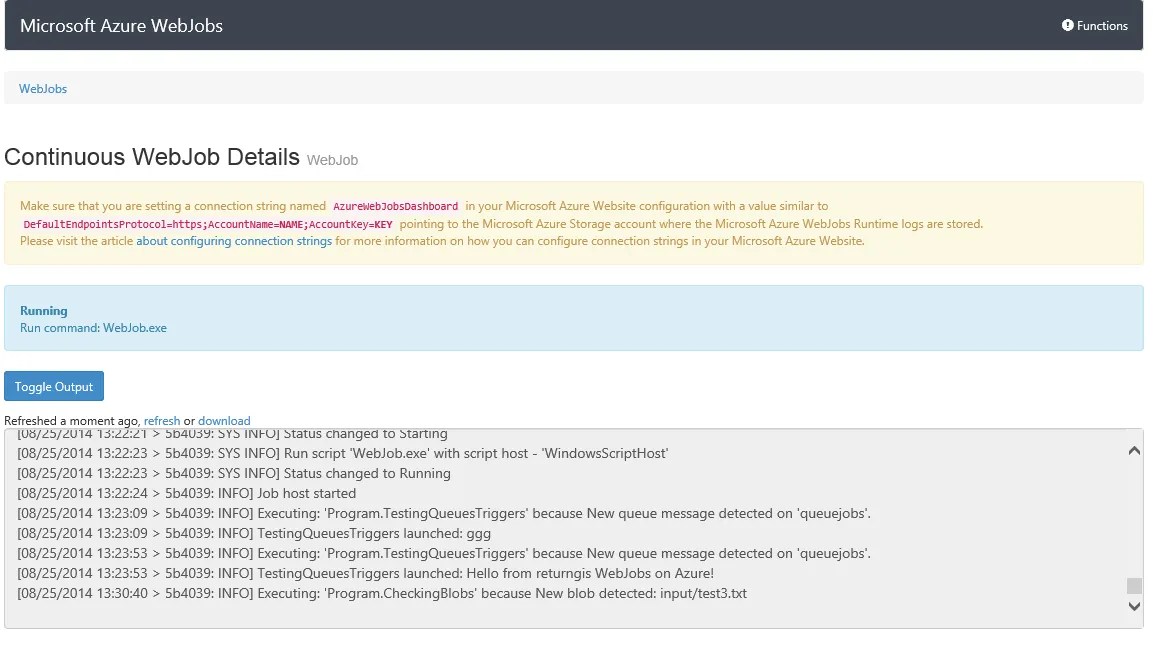The height and width of the screenshot is (651, 1153).
Task: Click log line 'Job host started'
Action: tap(187, 494)
